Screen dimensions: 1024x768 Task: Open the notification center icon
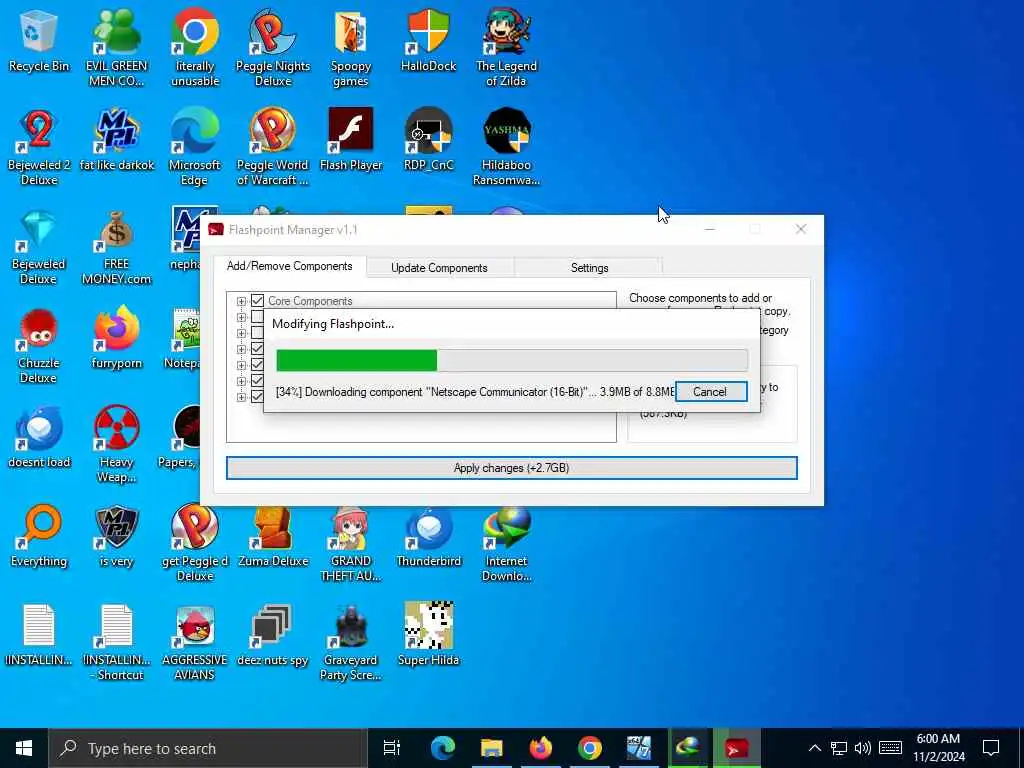(x=991, y=748)
